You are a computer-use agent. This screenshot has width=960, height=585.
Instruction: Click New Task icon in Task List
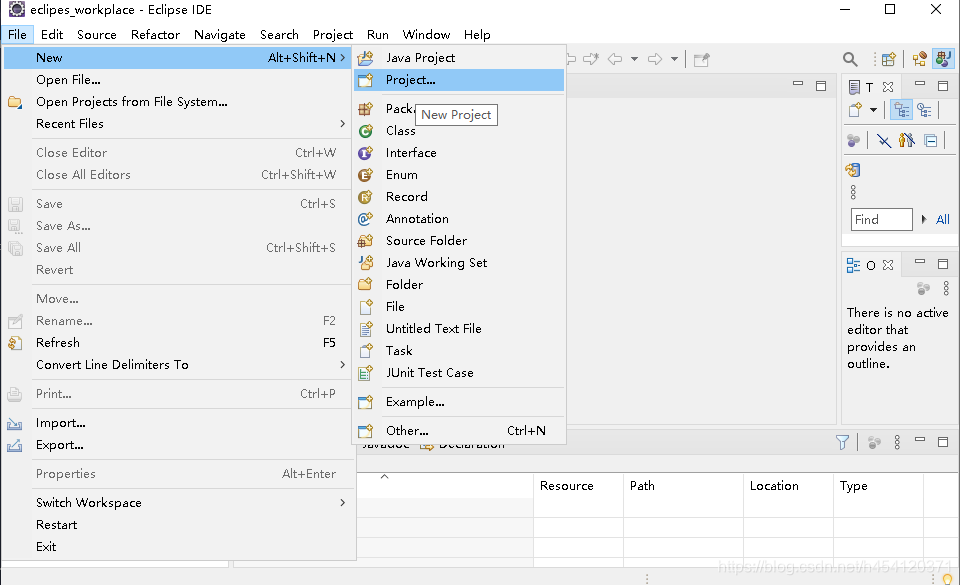tap(855, 110)
